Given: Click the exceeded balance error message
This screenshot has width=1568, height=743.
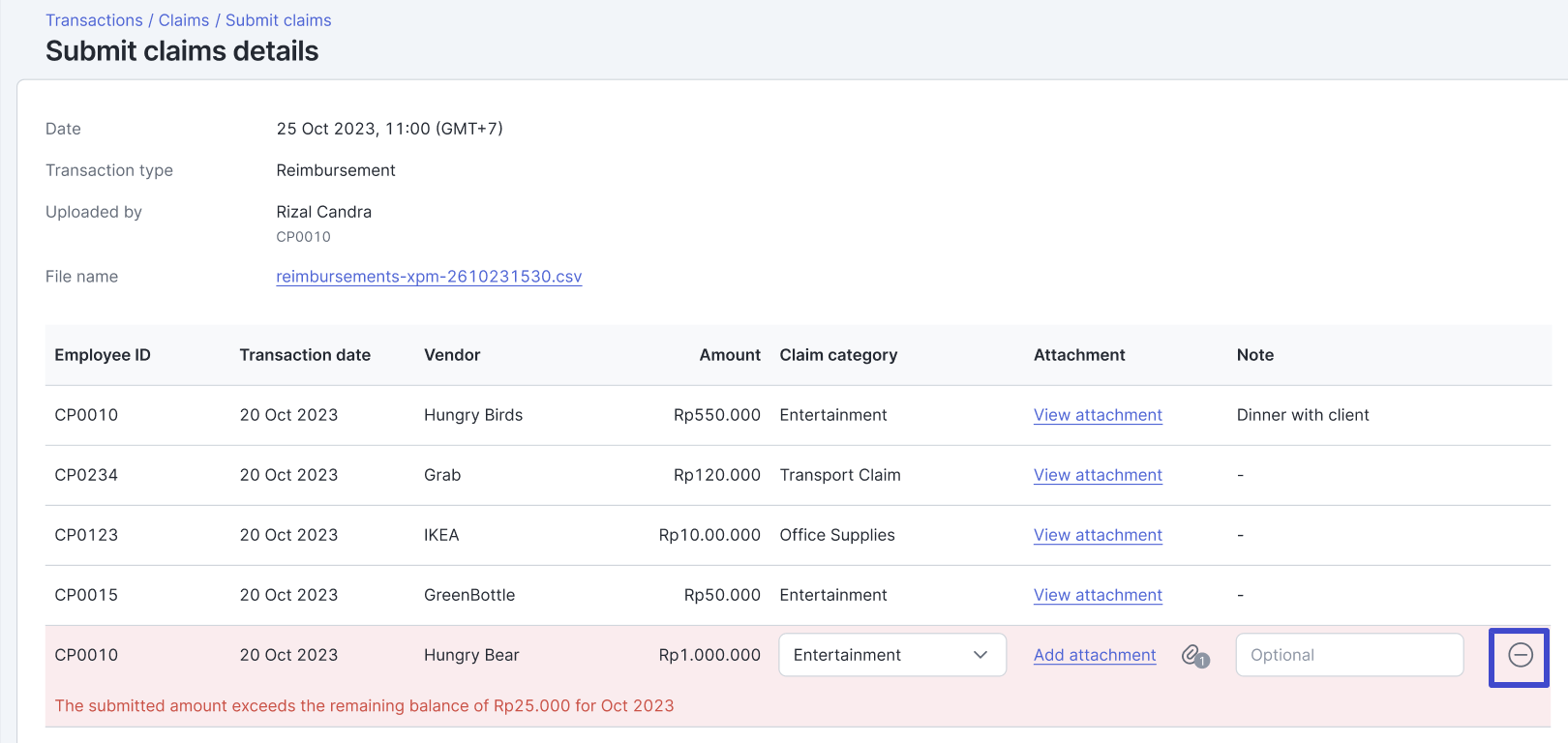Looking at the screenshot, I should (364, 706).
